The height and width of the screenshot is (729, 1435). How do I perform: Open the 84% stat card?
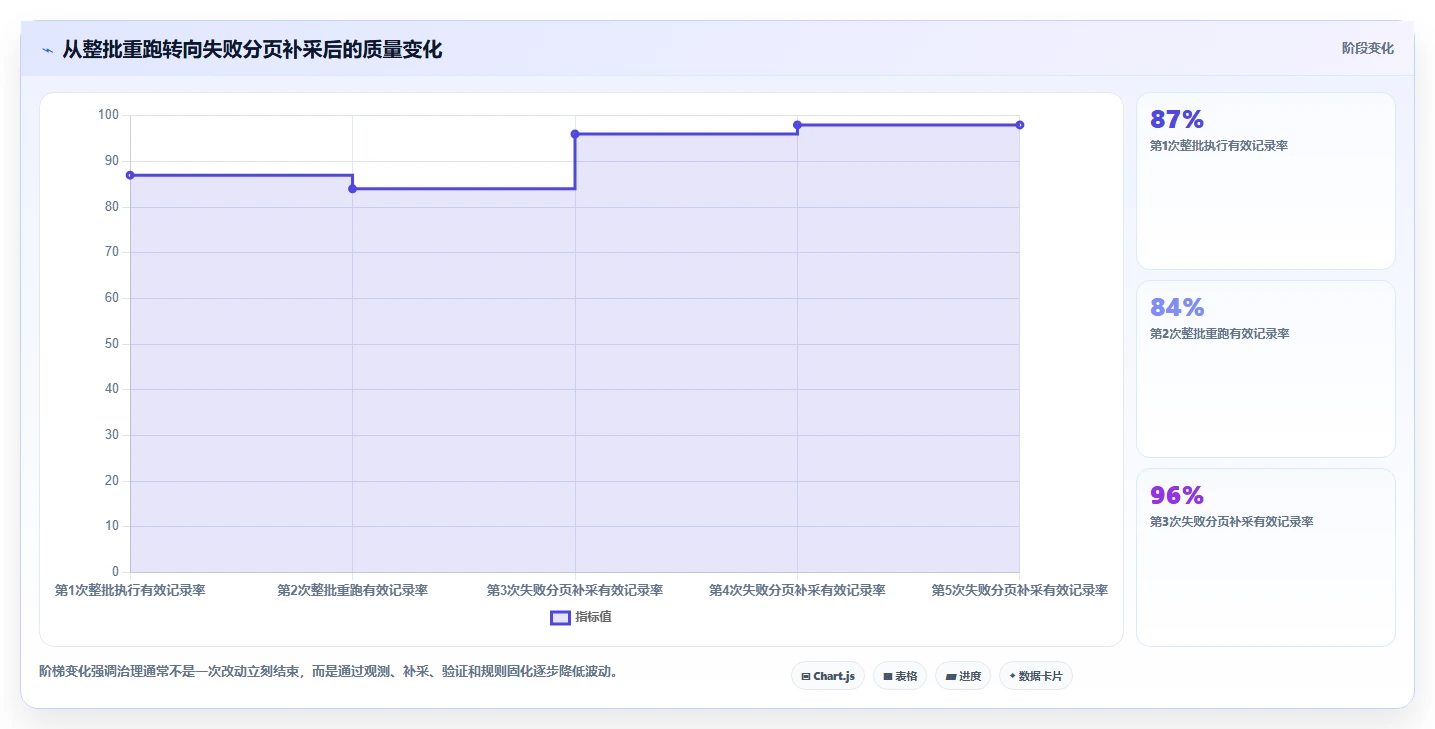(1265, 369)
